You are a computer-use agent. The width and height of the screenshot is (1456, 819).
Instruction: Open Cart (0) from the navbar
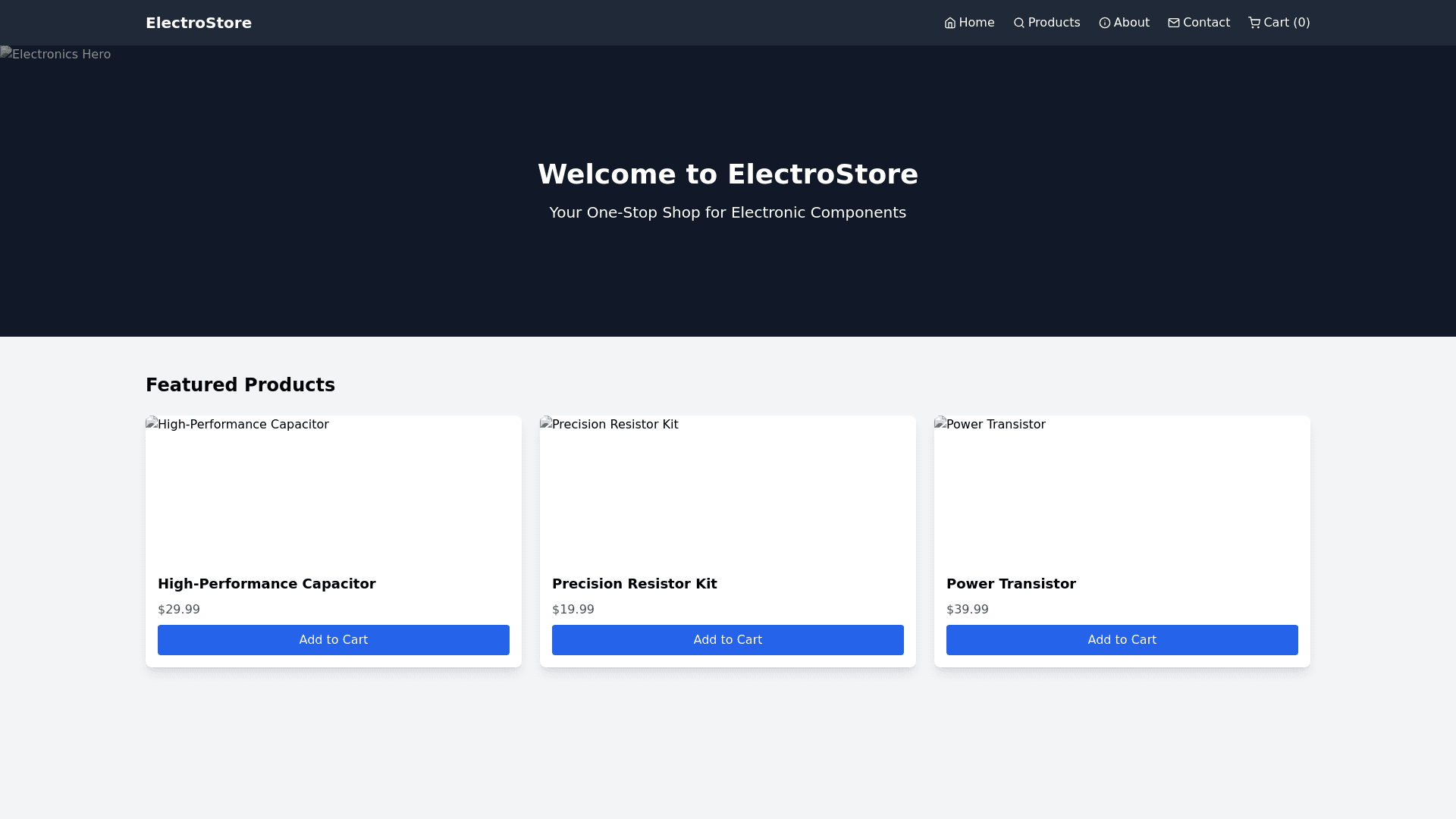click(x=1286, y=23)
